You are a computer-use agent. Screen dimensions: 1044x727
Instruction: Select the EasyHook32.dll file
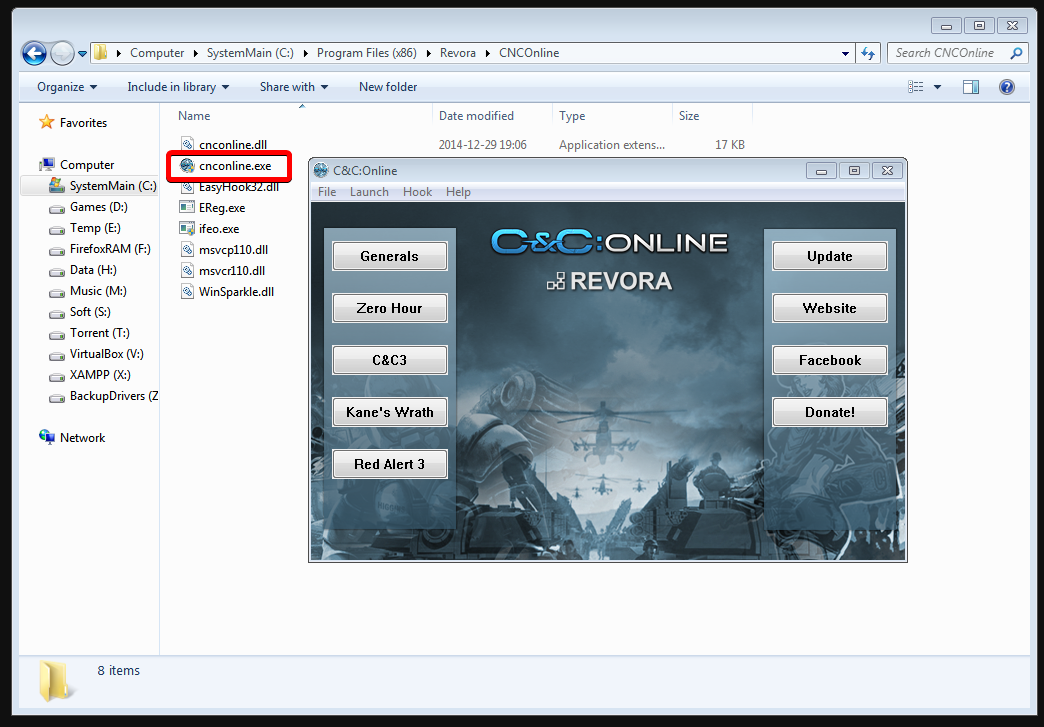(x=230, y=187)
